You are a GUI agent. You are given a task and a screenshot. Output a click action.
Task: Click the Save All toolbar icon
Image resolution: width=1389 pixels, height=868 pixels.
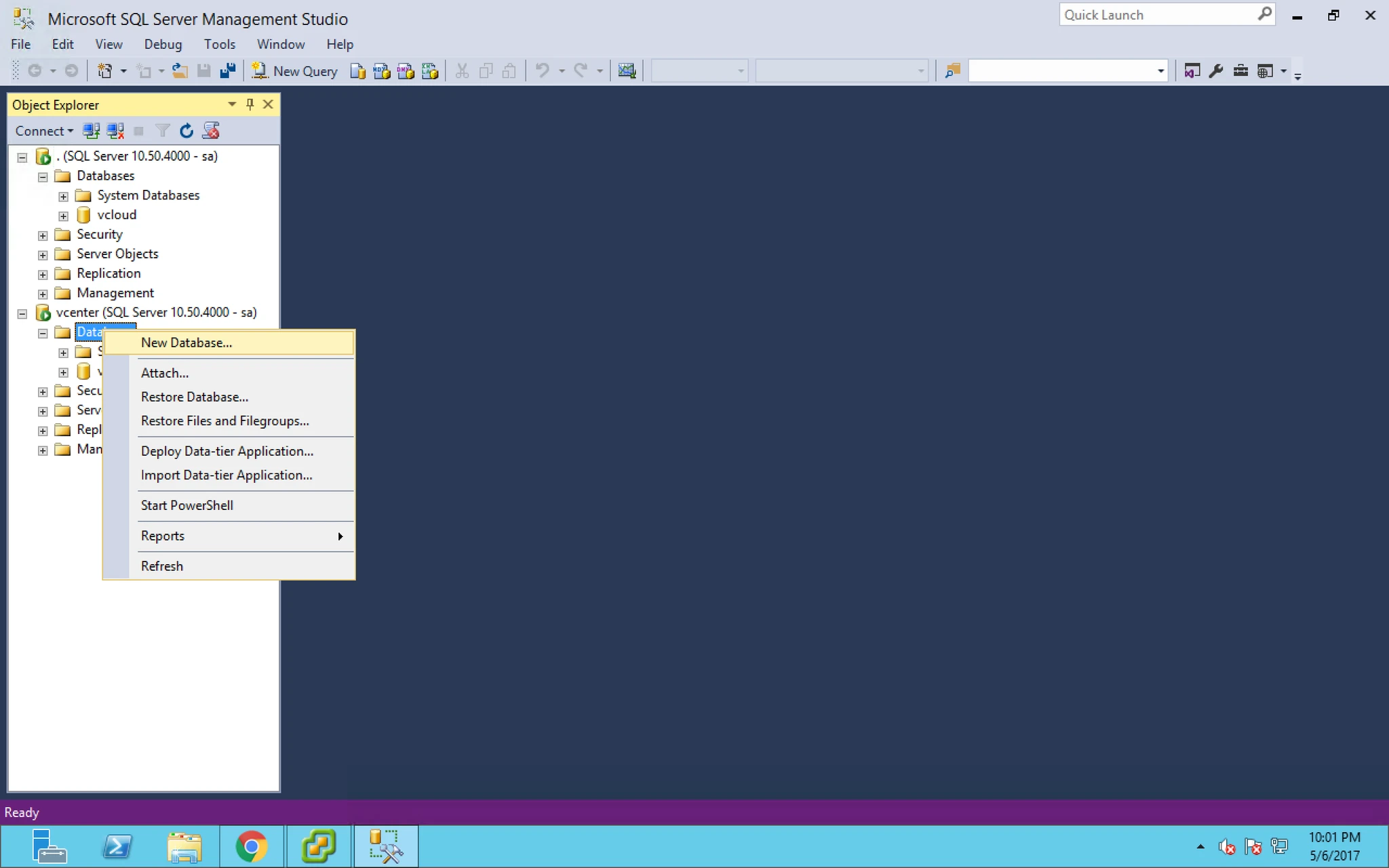[228, 71]
